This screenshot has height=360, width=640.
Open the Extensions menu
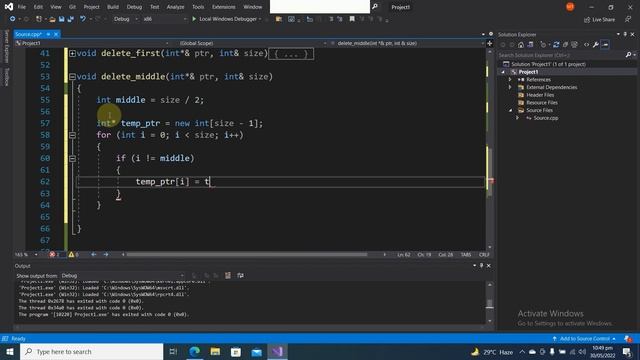224,7
